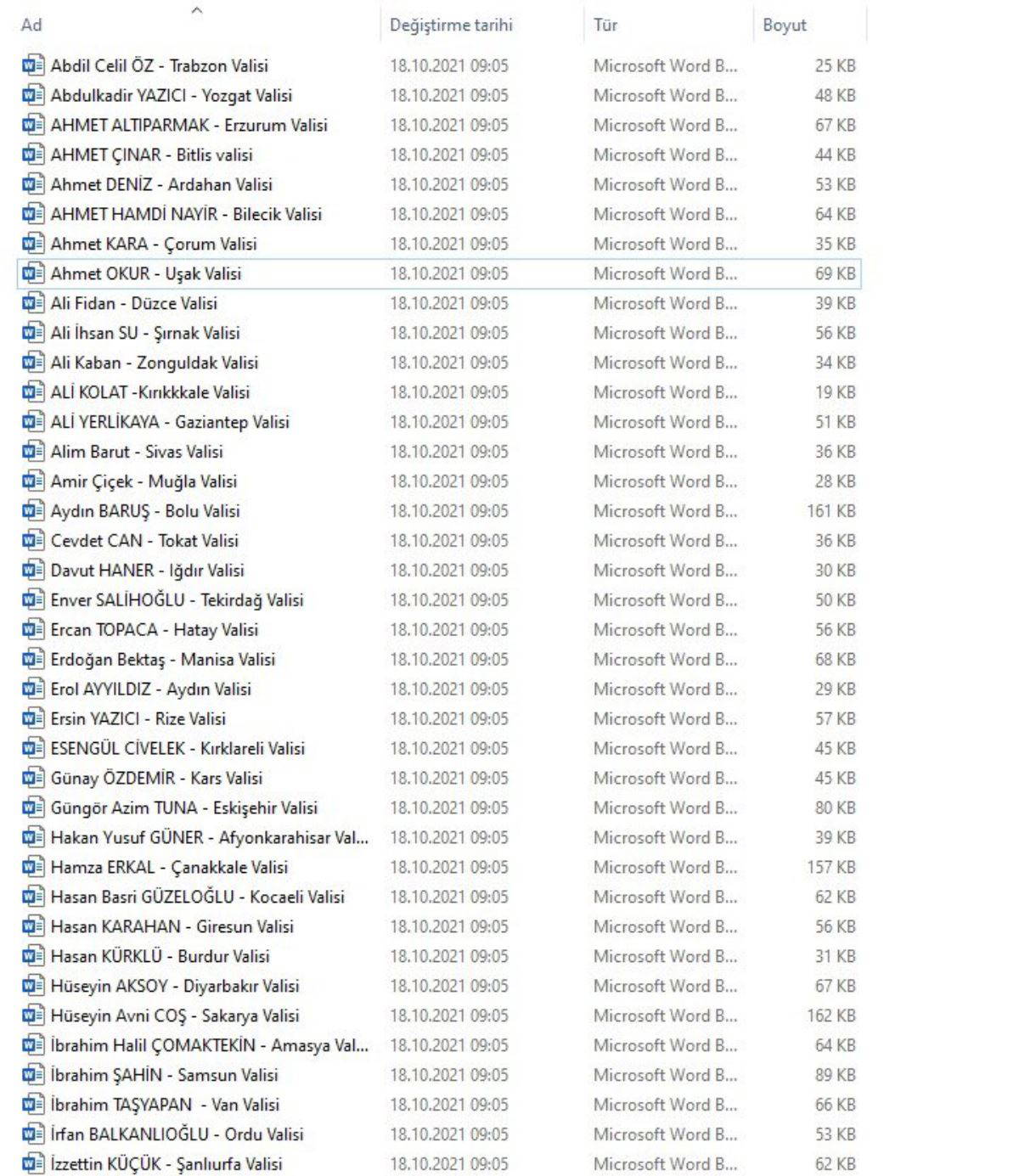
Task: Click Word icon for Hamza ERKAL Çanakkale file
Action: coord(33,868)
